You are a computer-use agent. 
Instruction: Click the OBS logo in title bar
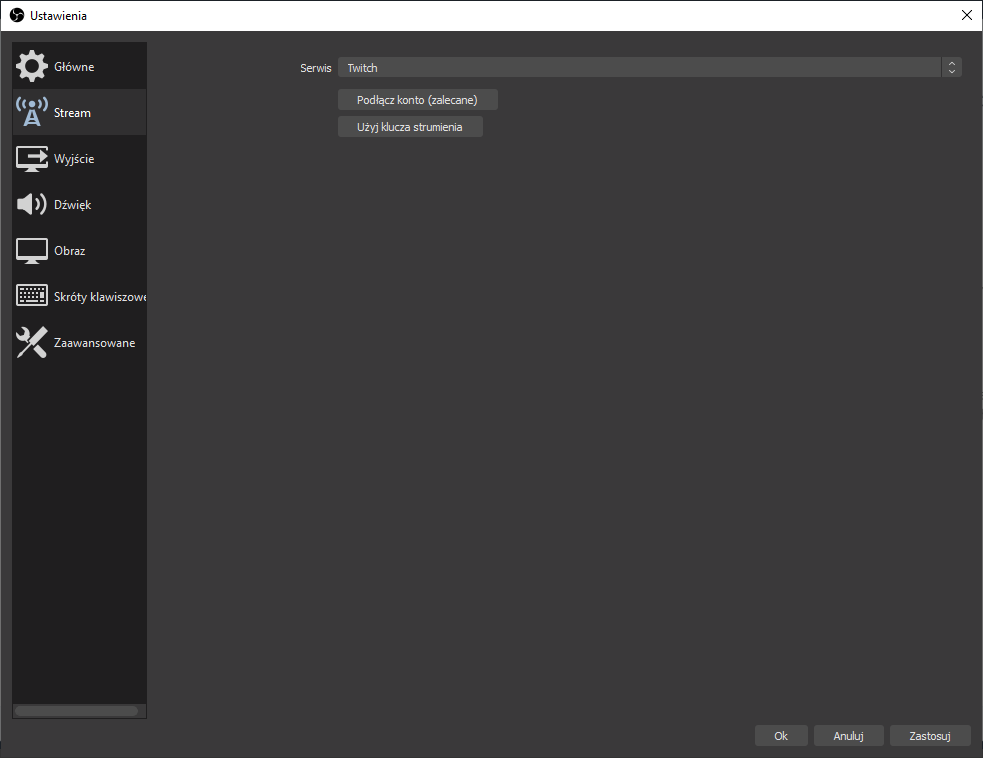point(16,15)
